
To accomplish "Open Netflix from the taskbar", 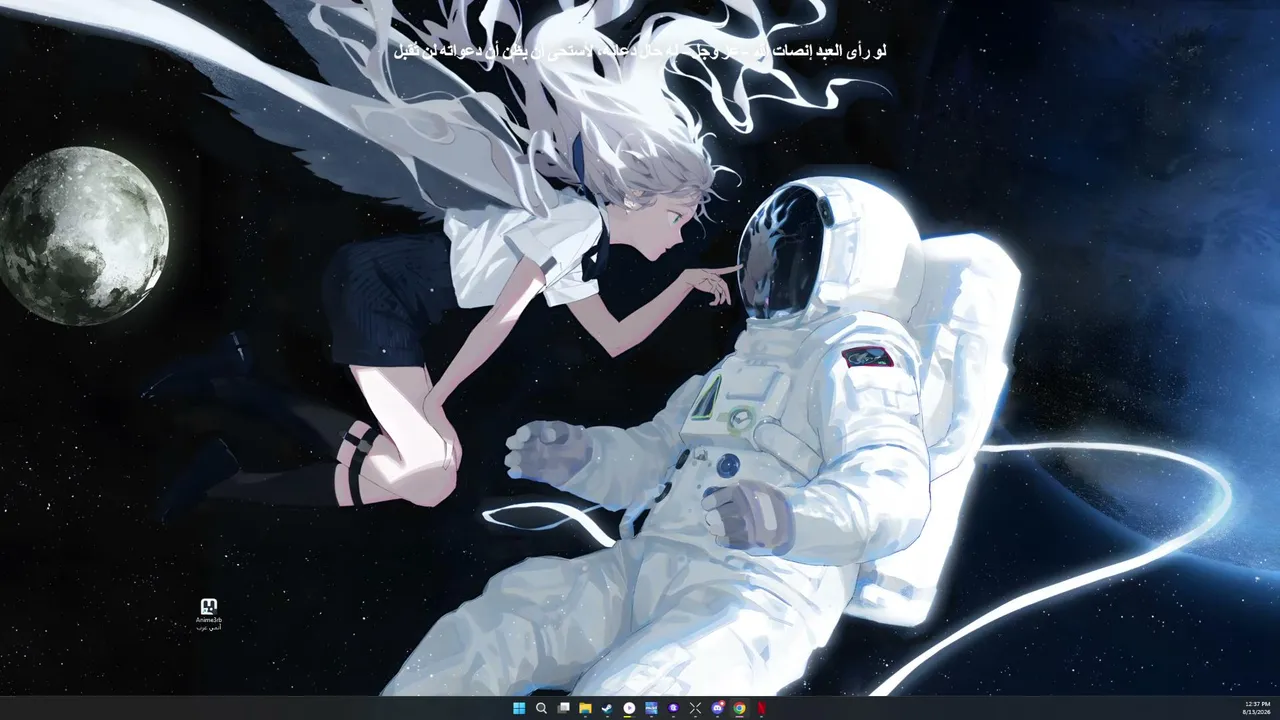I will 761,708.
